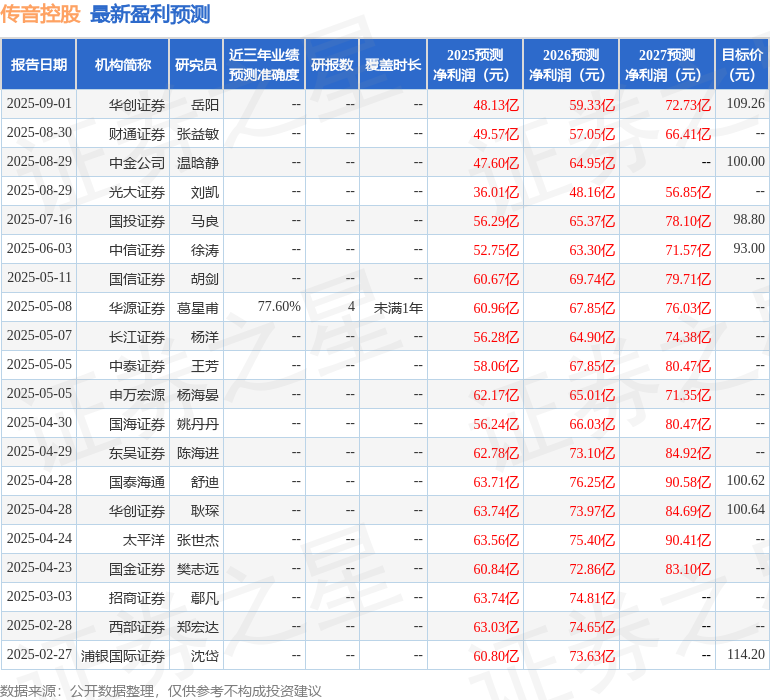Screen dimensions: 770x700
Task: Click the 77.60% accuracy value
Action: pyautogui.click(x=279, y=307)
